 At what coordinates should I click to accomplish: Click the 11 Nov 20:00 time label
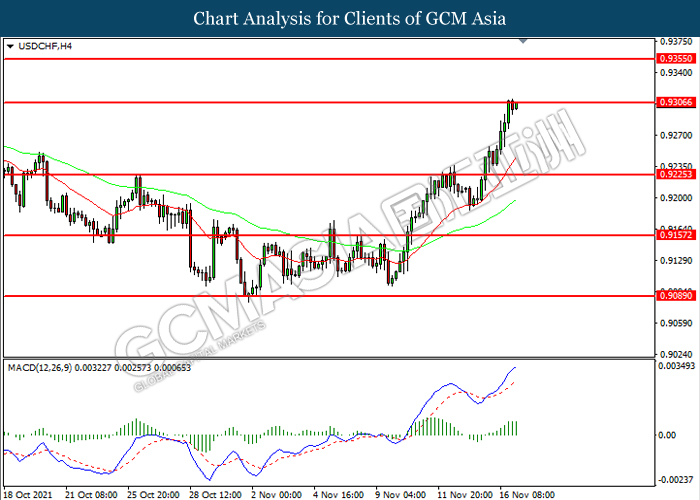[x=464, y=495]
